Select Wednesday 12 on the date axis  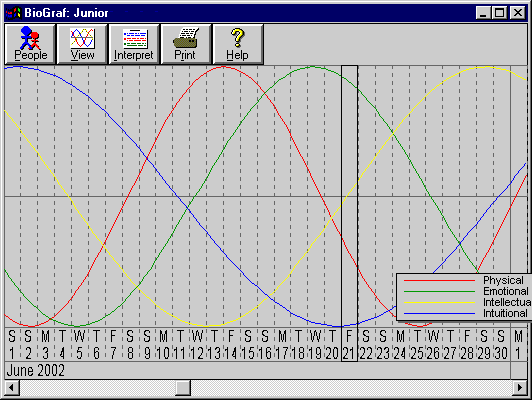197,345
